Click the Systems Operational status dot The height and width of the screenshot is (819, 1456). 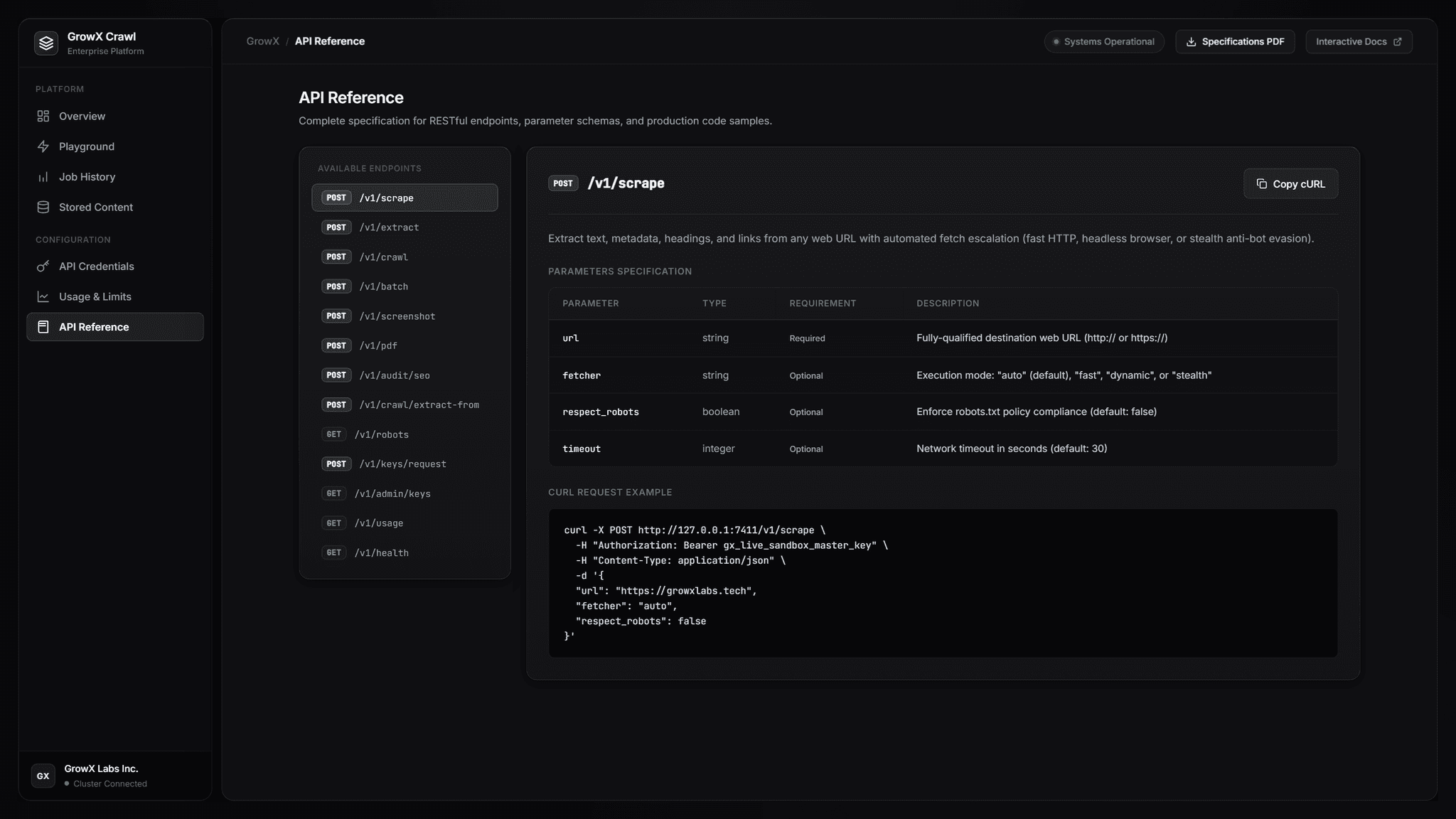(1056, 42)
